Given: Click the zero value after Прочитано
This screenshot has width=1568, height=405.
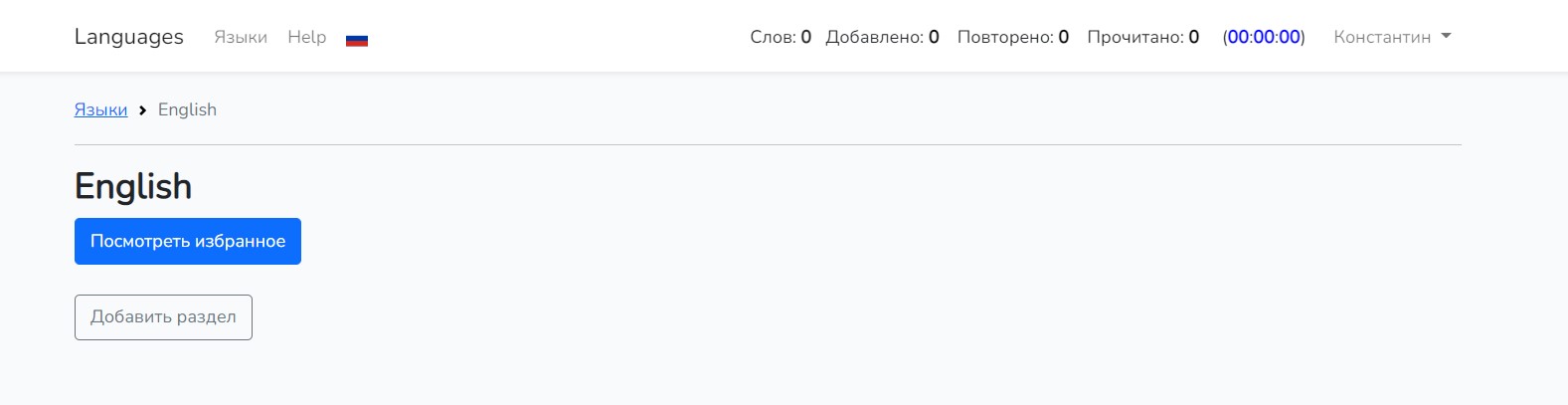Looking at the screenshot, I should click(x=1194, y=37).
